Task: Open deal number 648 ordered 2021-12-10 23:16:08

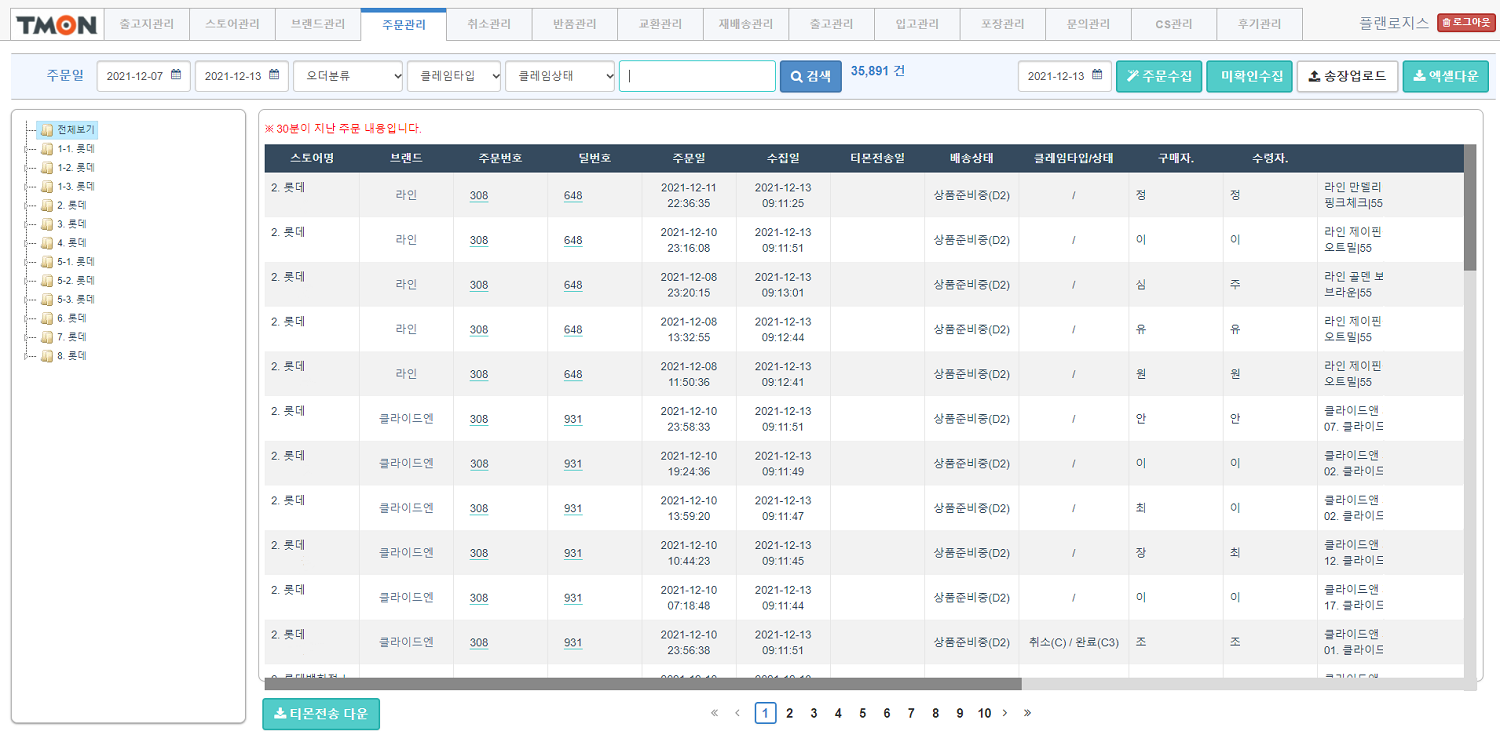Action: pyautogui.click(x=573, y=241)
